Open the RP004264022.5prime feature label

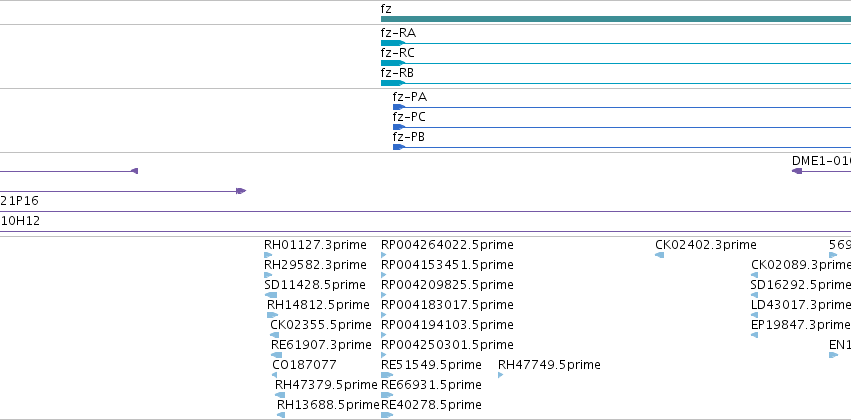pos(447,245)
